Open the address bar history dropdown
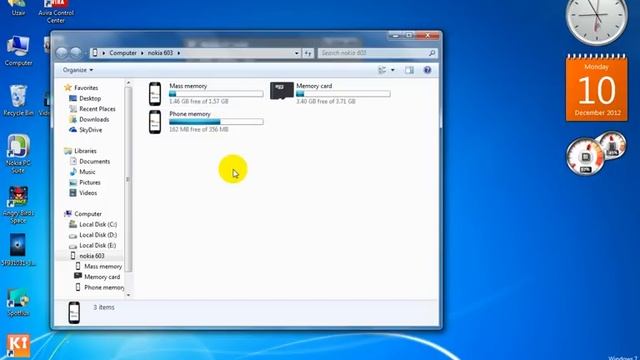Image resolution: width=640 pixels, height=360 pixels. [x=297, y=53]
